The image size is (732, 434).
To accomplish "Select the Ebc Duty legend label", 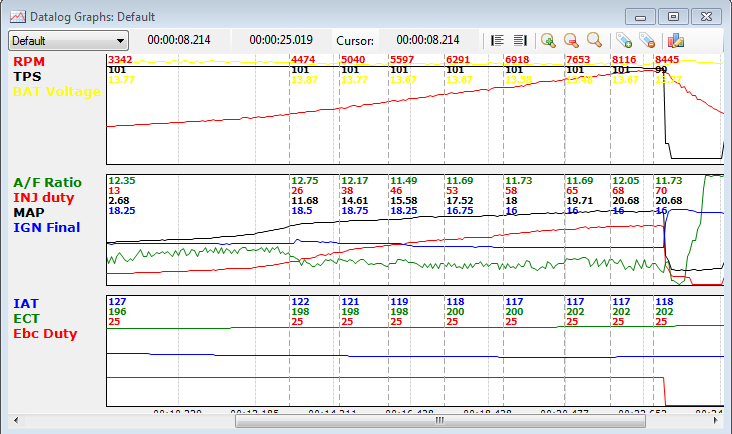I will click(45, 333).
